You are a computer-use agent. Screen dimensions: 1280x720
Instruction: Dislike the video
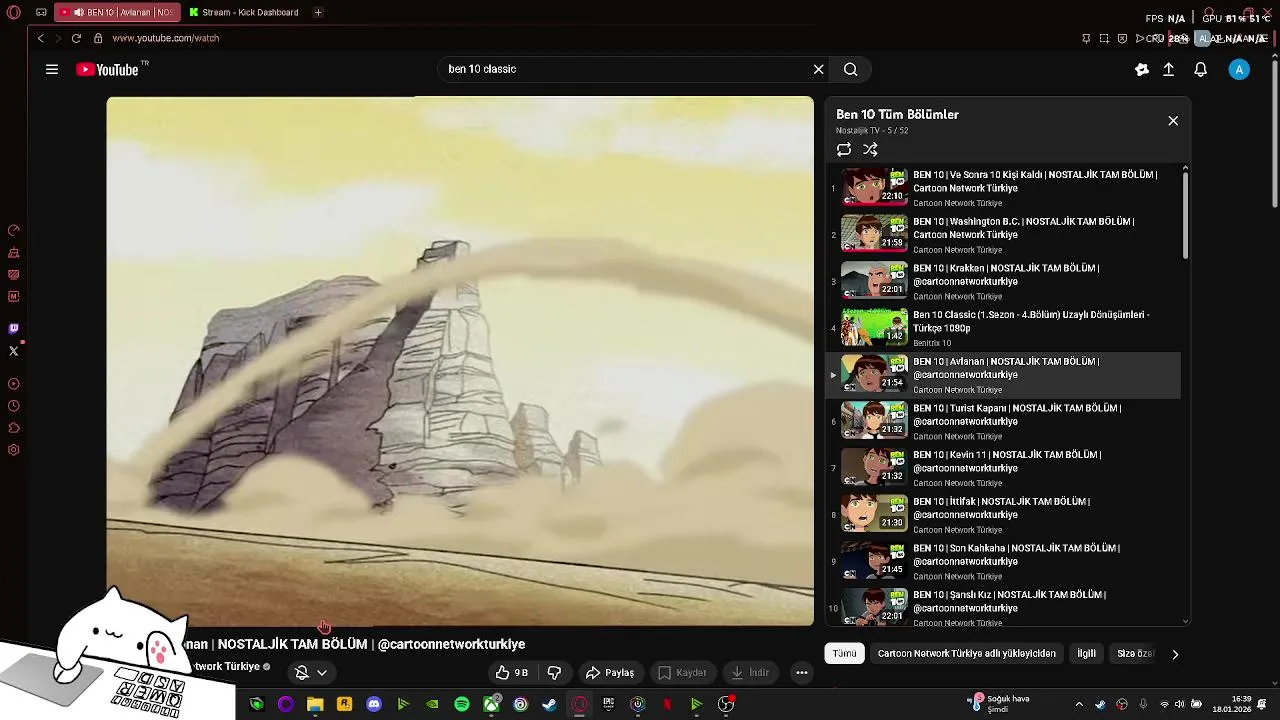[x=554, y=673]
